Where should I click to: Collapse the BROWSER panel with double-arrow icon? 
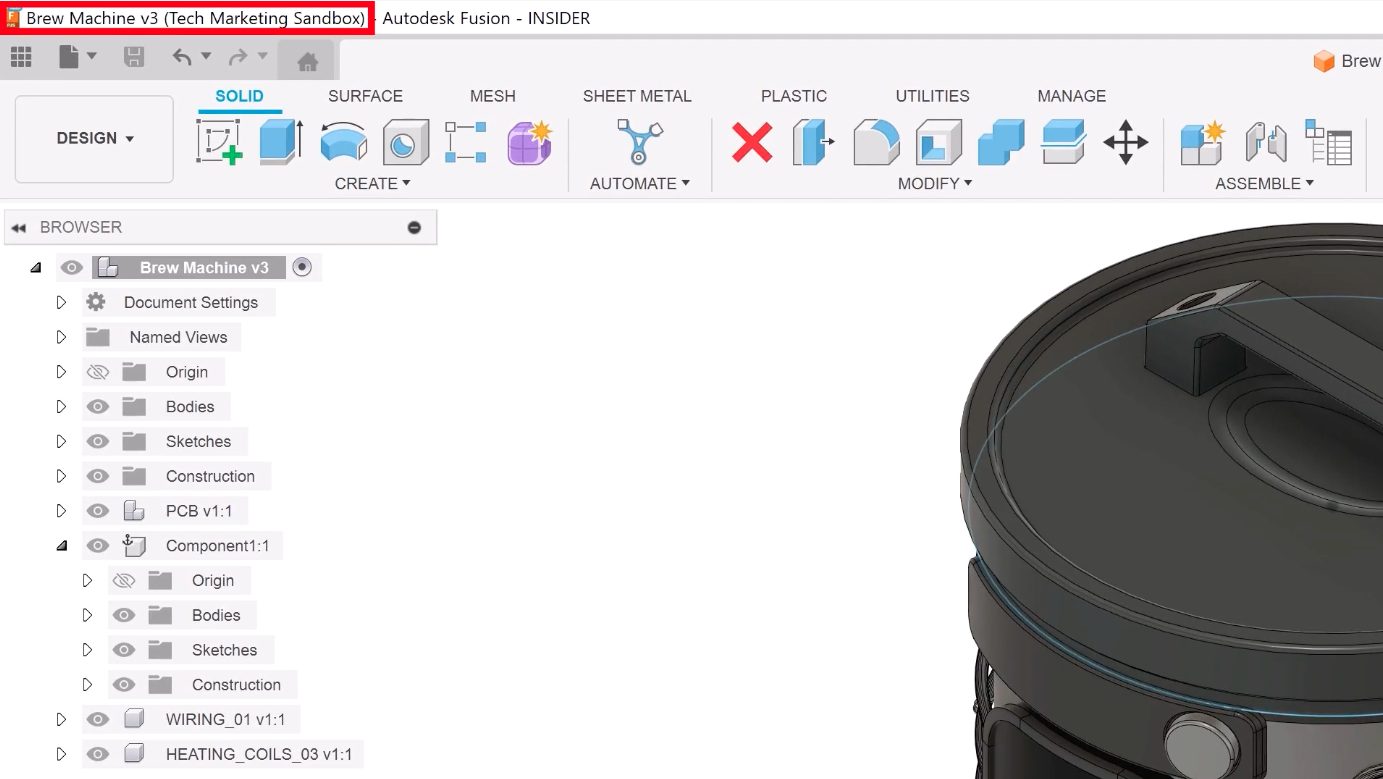pyautogui.click(x=19, y=227)
